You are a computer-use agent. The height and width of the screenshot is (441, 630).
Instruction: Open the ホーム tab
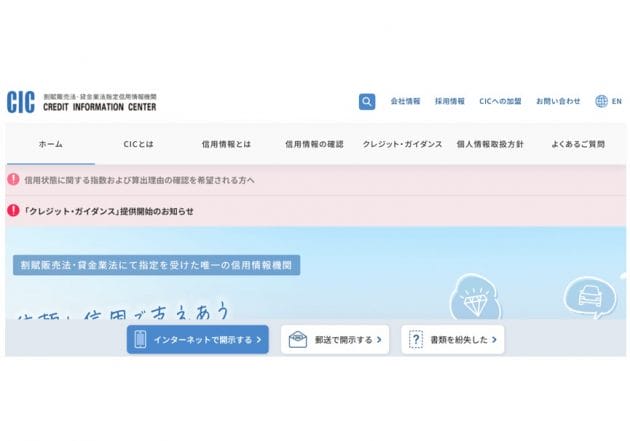coord(50,144)
